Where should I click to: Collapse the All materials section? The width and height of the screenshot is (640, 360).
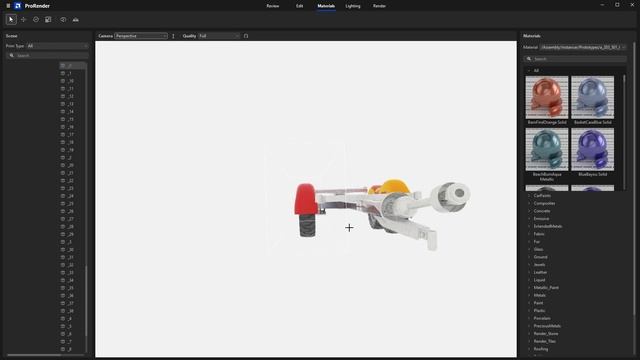point(529,71)
